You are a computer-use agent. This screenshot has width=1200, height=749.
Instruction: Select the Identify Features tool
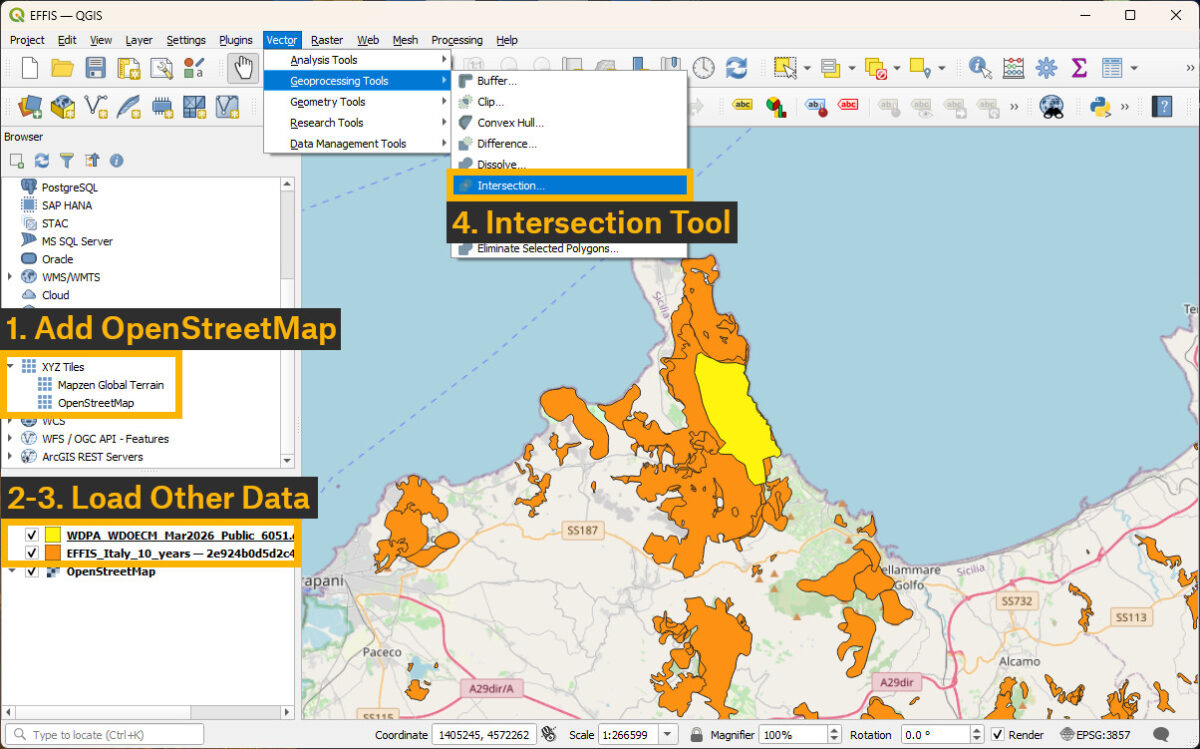click(x=980, y=67)
